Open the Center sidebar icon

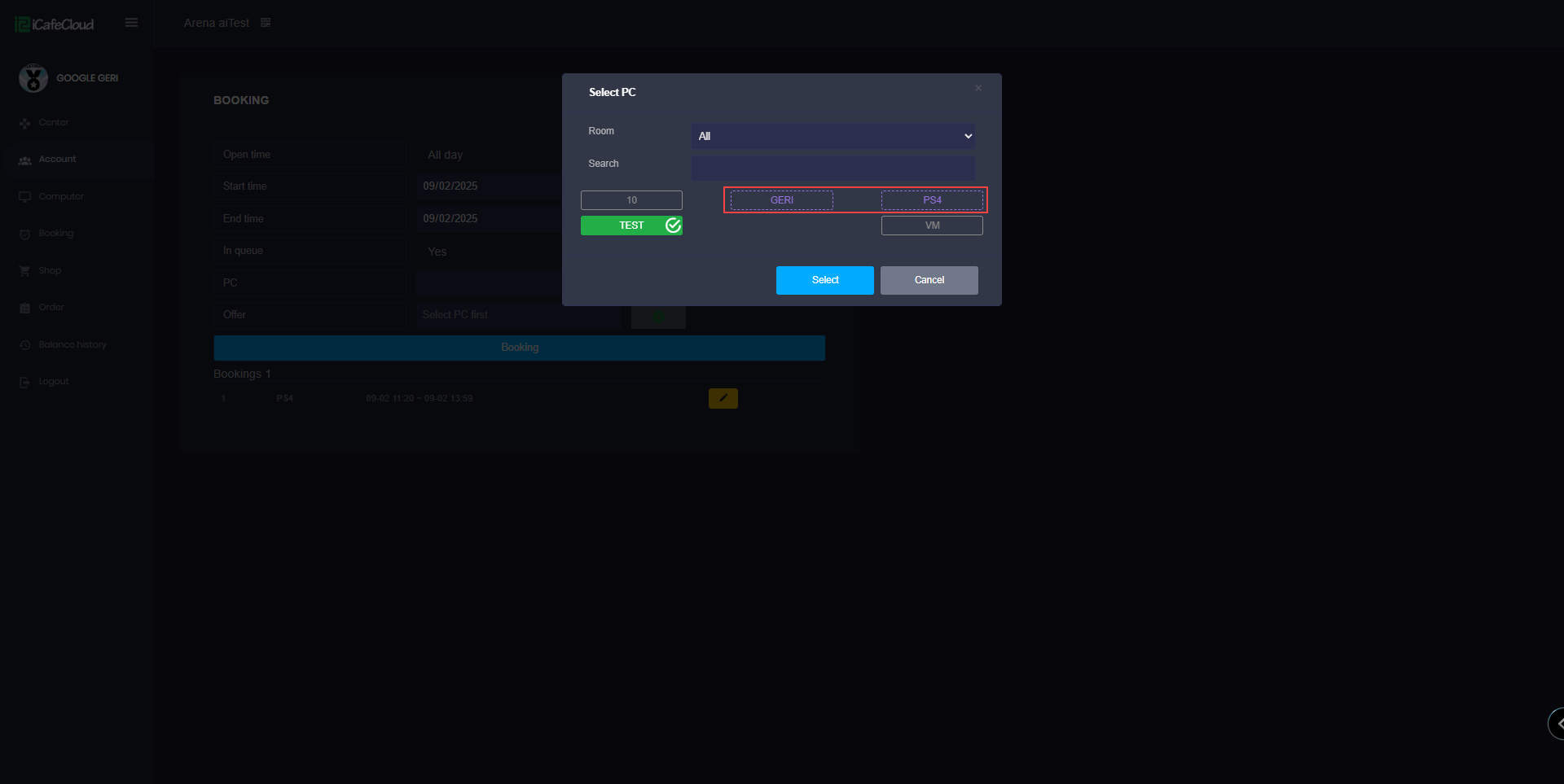(x=24, y=123)
